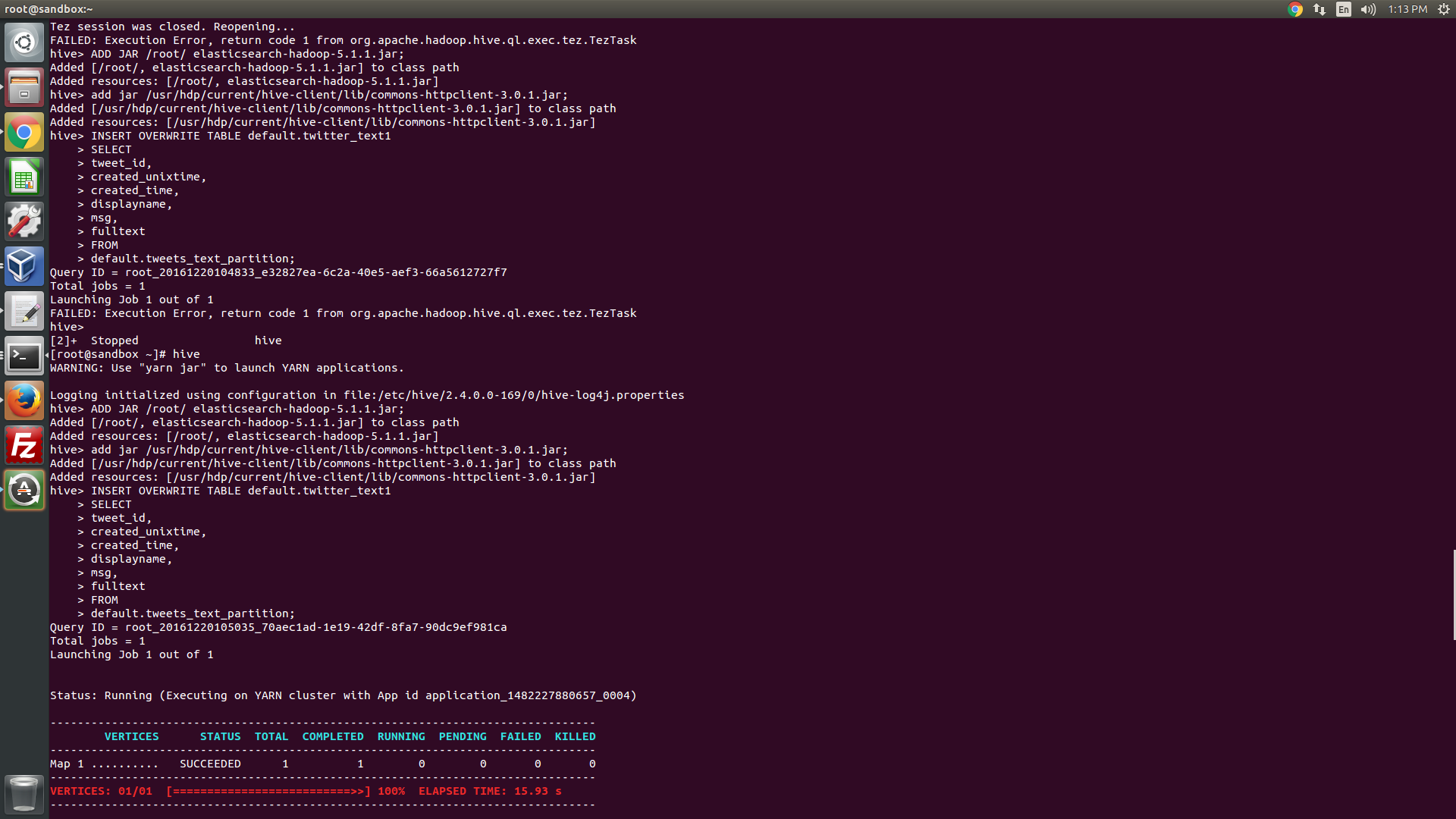Launch VirtualBox
The height and width of the screenshot is (819, 1456).
coord(24,266)
